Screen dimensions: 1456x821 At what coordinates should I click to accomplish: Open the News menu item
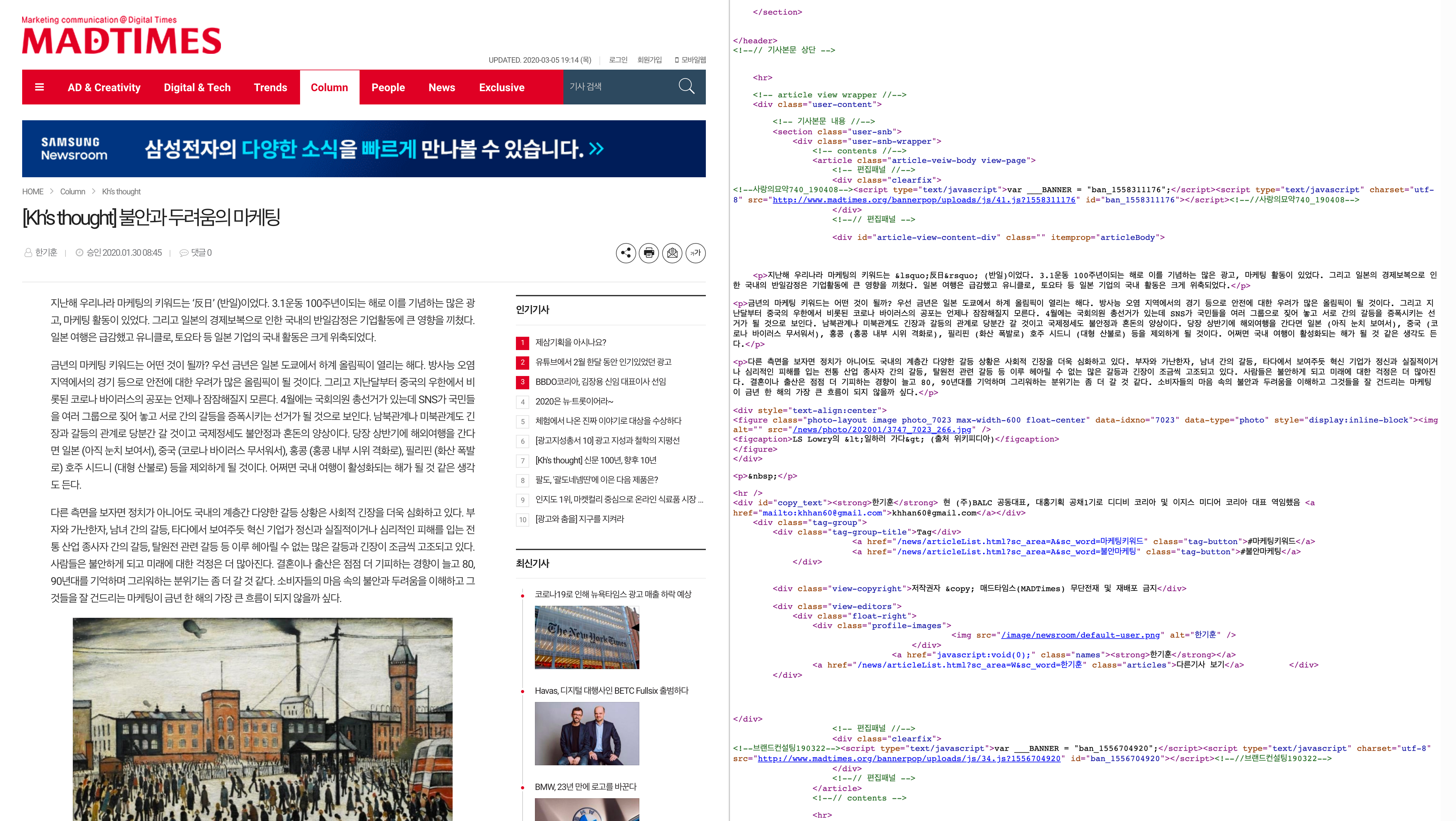[x=442, y=88]
